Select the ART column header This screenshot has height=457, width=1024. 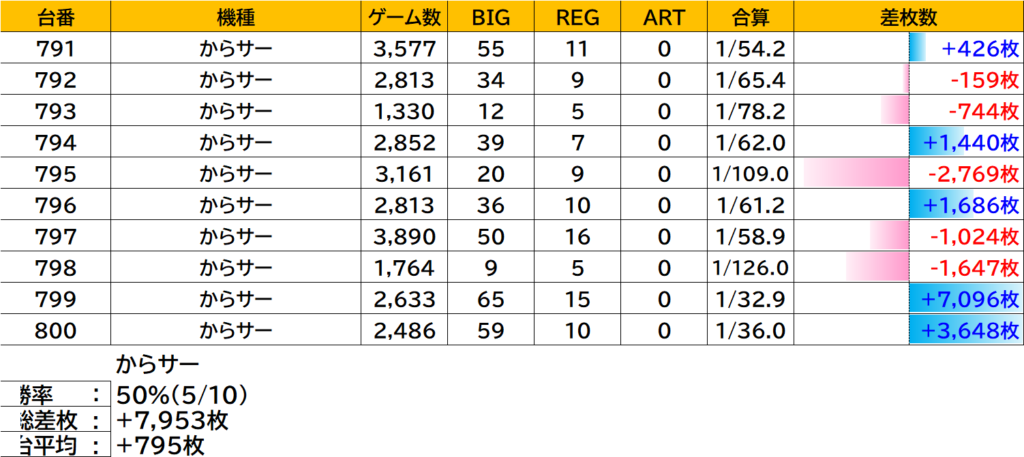click(x=663, y=17)
